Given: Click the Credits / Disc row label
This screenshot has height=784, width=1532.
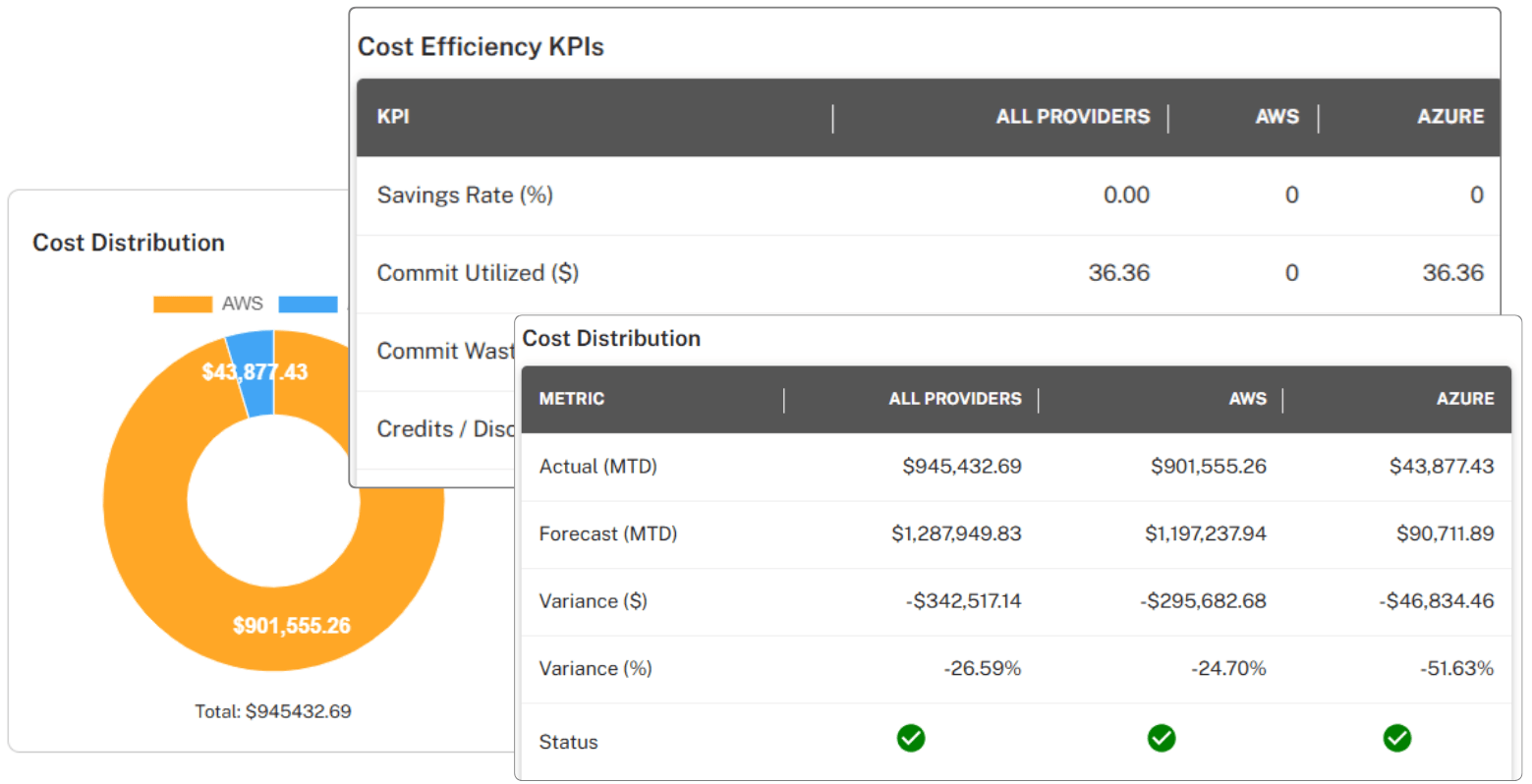Looking at the screenshot, I should pos(445,429).
